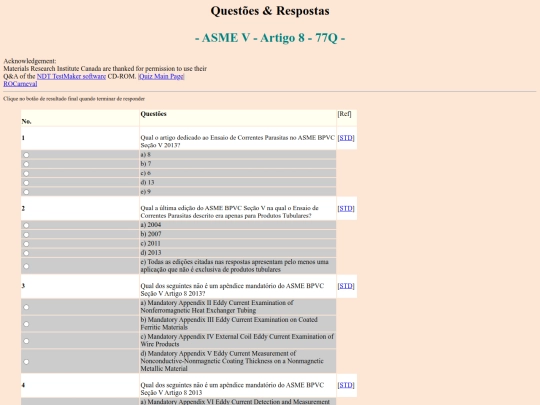Click the 'ASME V - Artigo 8 - 77Q' heading

tap(270, 38)
